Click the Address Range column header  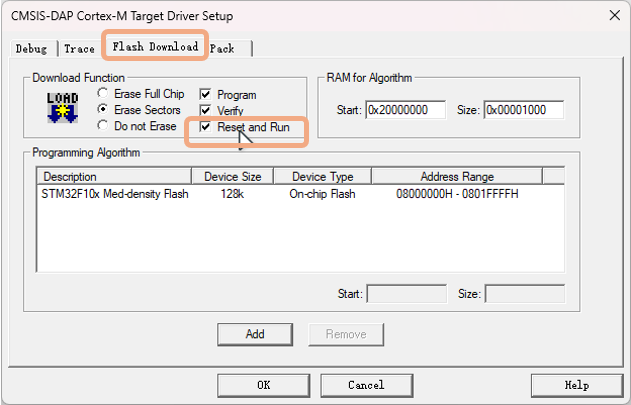pos(457,177)
